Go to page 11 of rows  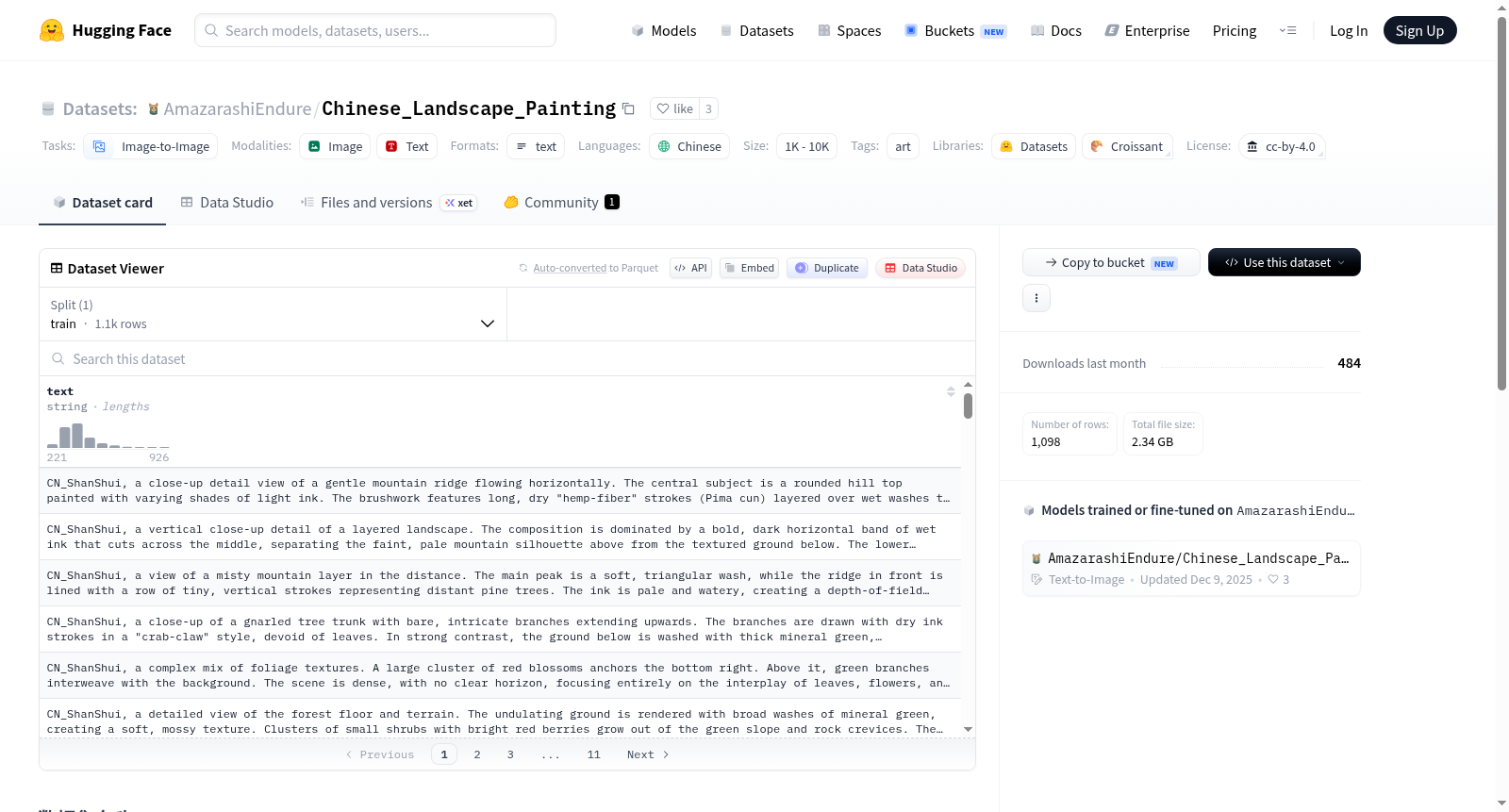[x=593, y=754]
